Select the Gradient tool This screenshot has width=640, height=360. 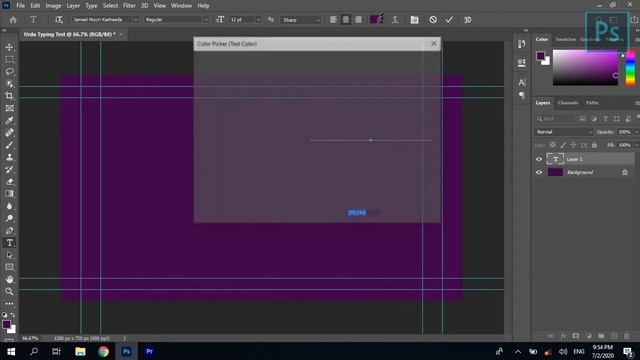[9, 194]
